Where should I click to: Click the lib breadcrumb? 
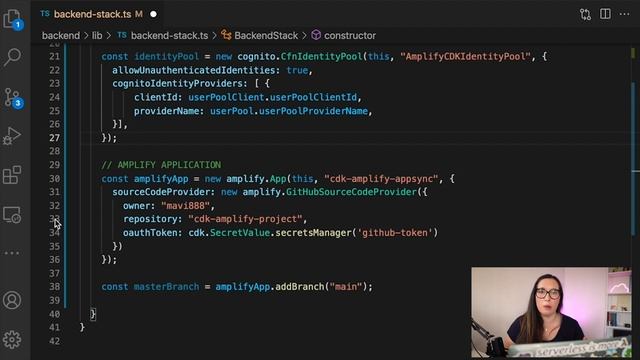[x=97, y=36]
